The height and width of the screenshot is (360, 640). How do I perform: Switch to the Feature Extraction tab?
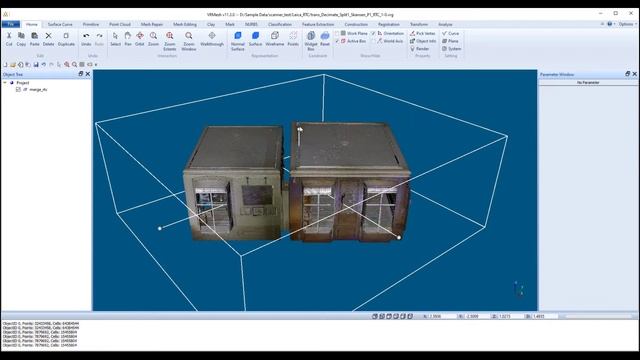(x=318, y=24)
